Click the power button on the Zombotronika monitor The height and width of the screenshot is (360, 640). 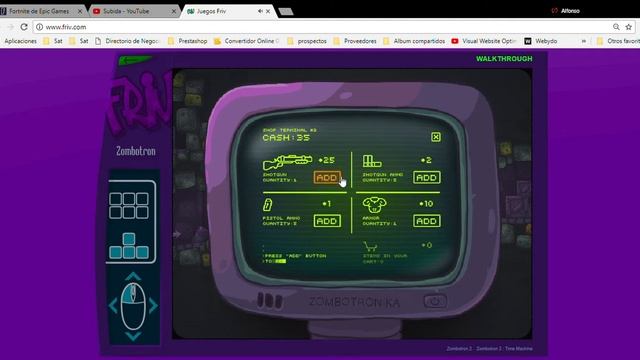pyautogui.click(x=435, y=302)
